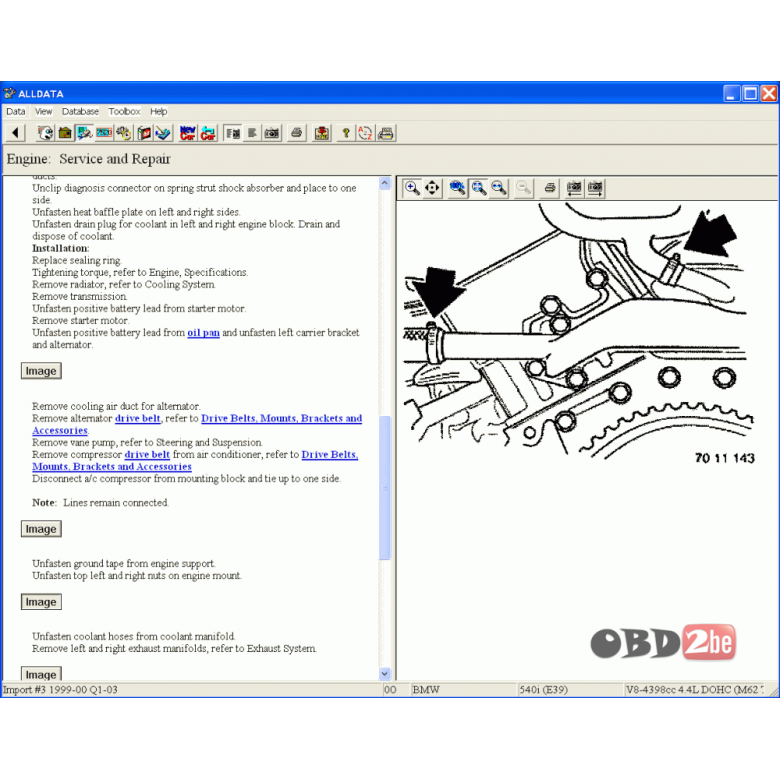Click the greyed zoom-out magnifier icon

pyautogui.click(x=524, y=188)
